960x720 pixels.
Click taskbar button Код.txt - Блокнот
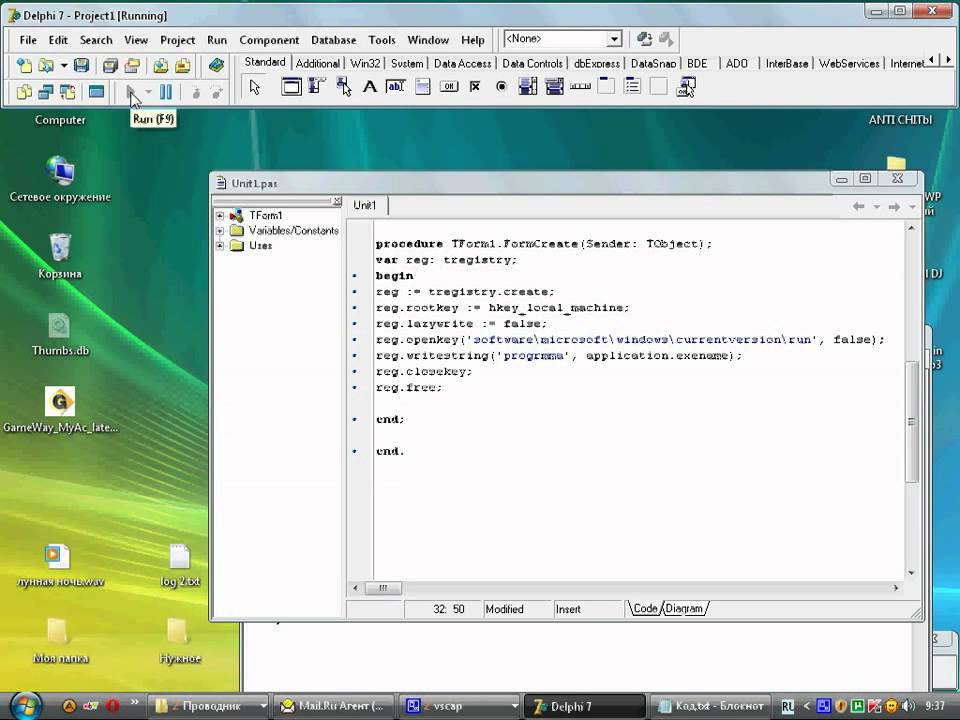[710, 707]
